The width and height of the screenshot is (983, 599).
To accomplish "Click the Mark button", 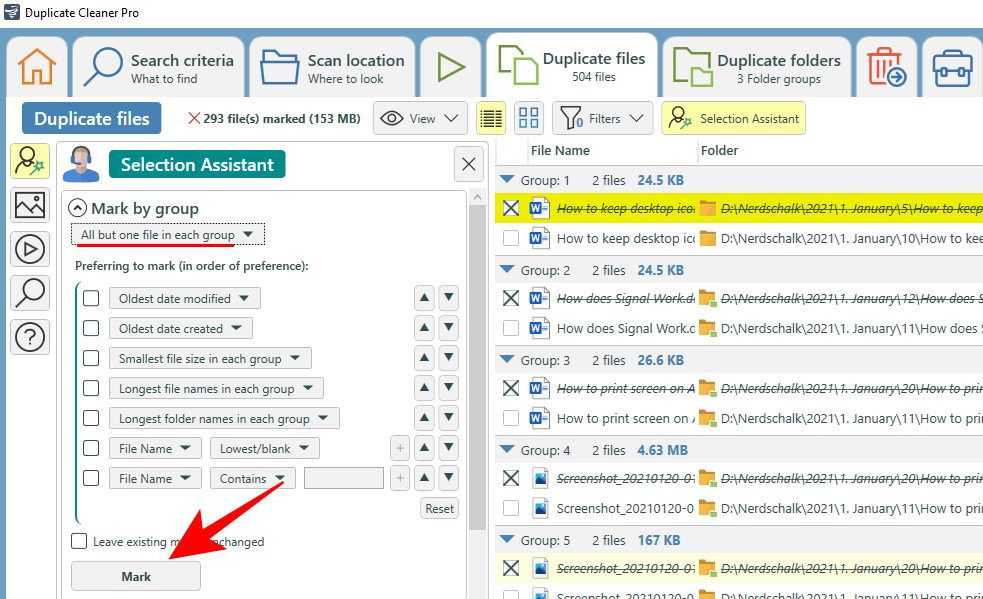I will (136, 576).
